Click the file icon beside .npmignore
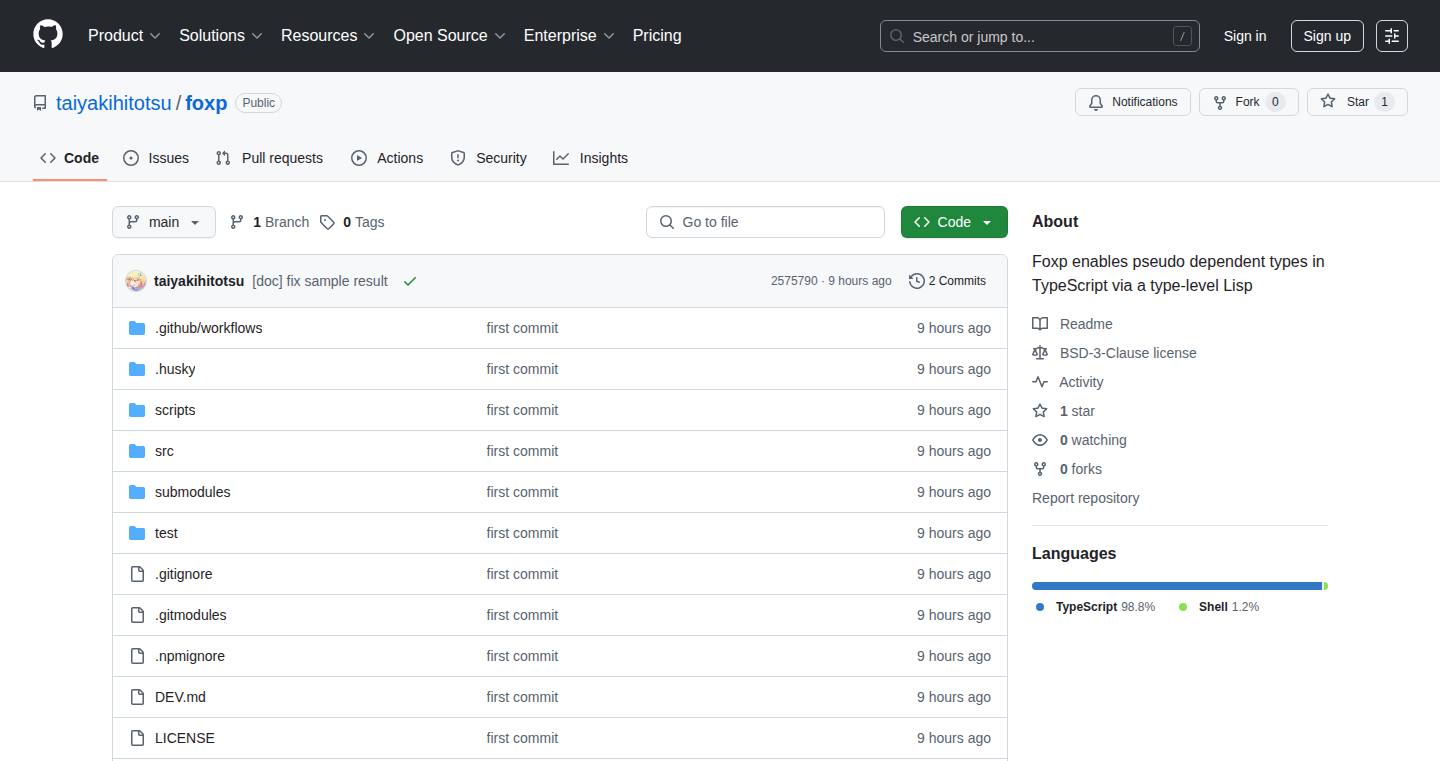 (x=137, y=656)
